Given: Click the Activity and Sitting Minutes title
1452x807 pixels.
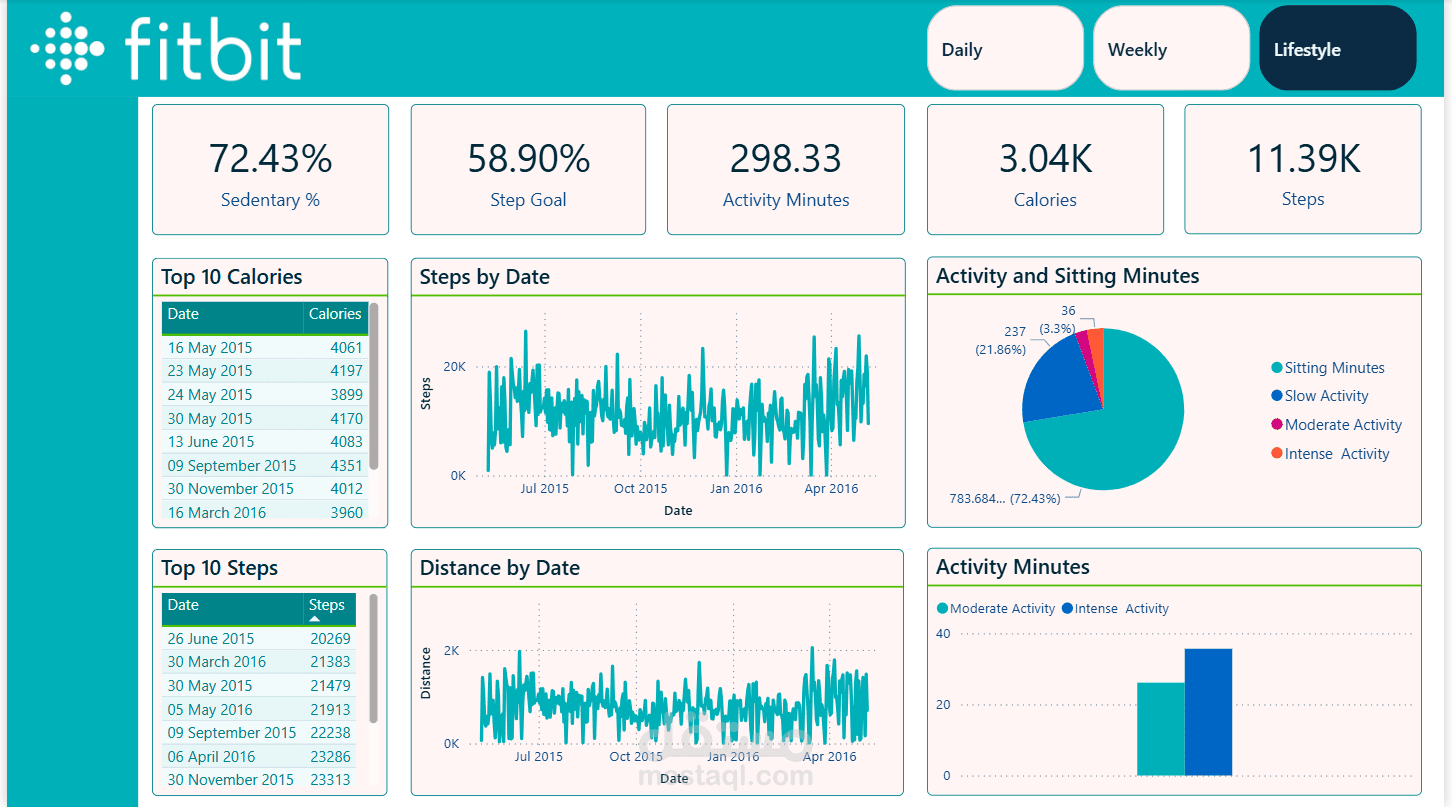Looking at the screenshot, I should pyautogui.click(x=1068, y=276).
